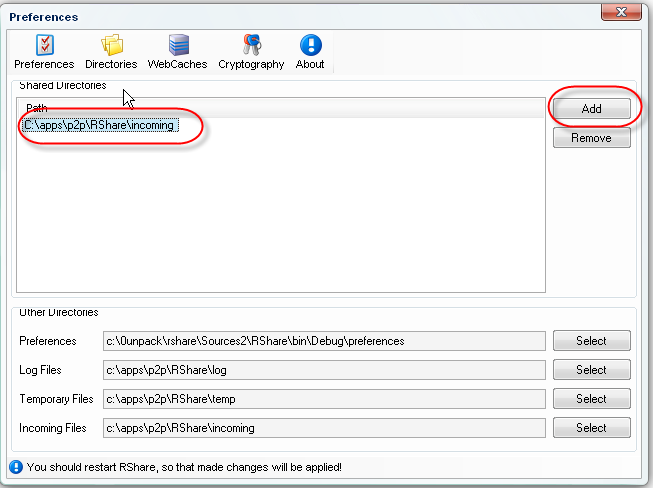Switch to the About tab label
The height and width of the screenshot is (488, 653).
310,64
